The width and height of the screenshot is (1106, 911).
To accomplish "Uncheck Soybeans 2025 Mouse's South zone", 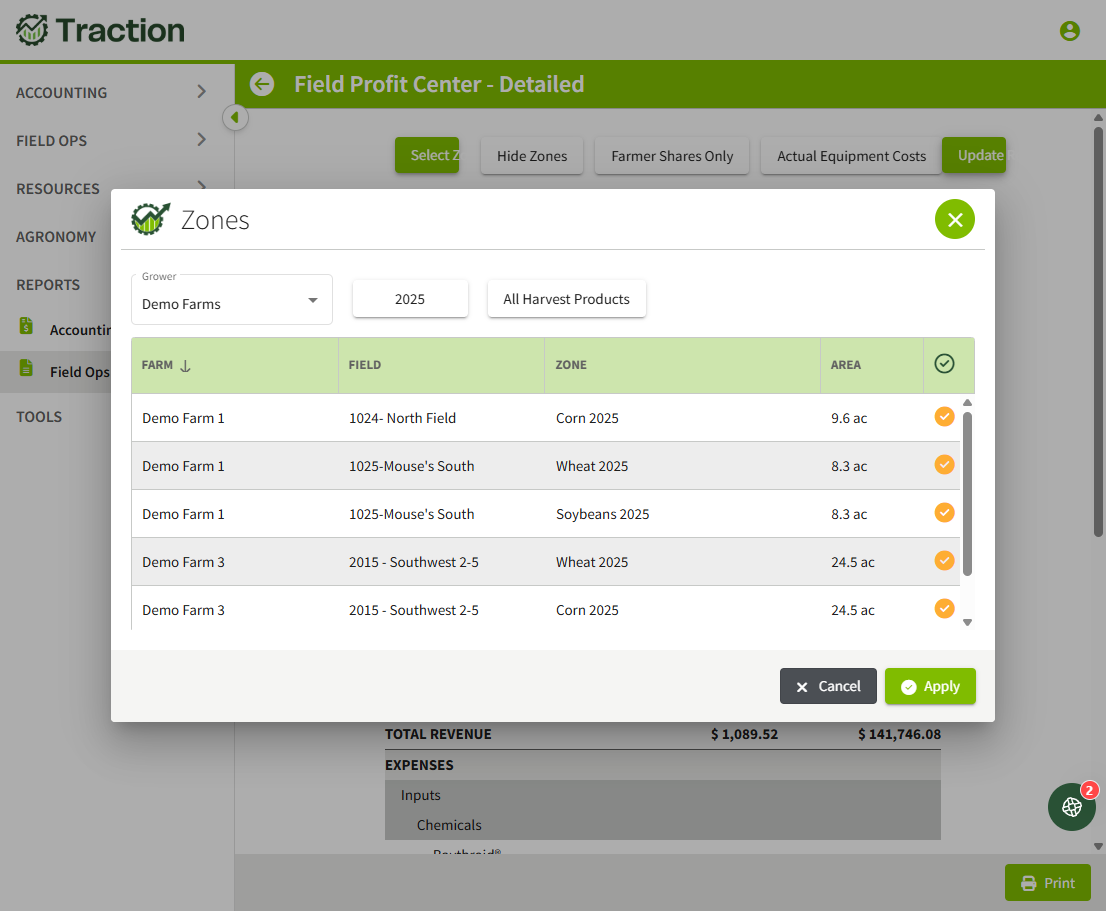I will [x=944, y=513].
